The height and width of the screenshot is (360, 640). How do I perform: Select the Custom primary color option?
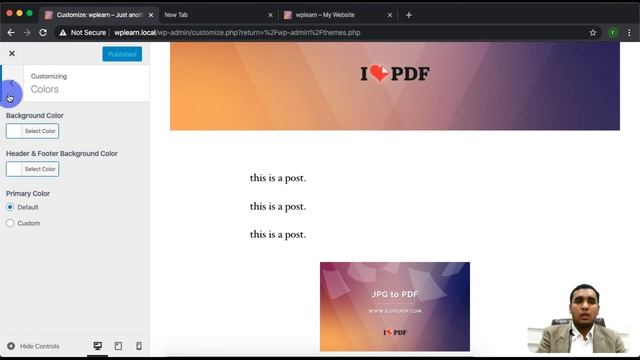coord(10,223)
